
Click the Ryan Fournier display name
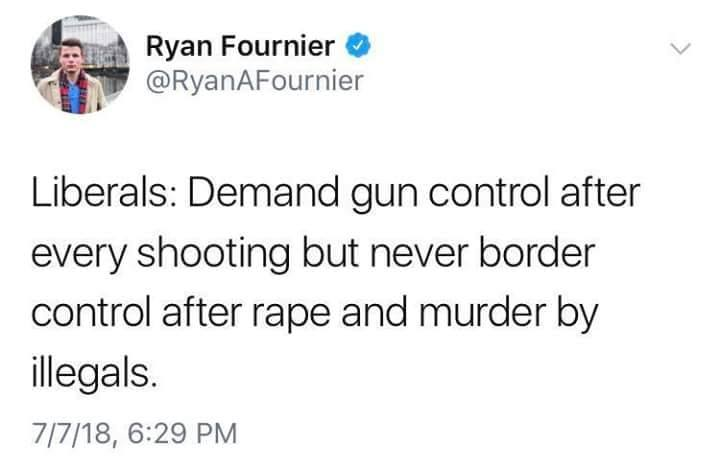pyautogui.click(x=243, y=46)
